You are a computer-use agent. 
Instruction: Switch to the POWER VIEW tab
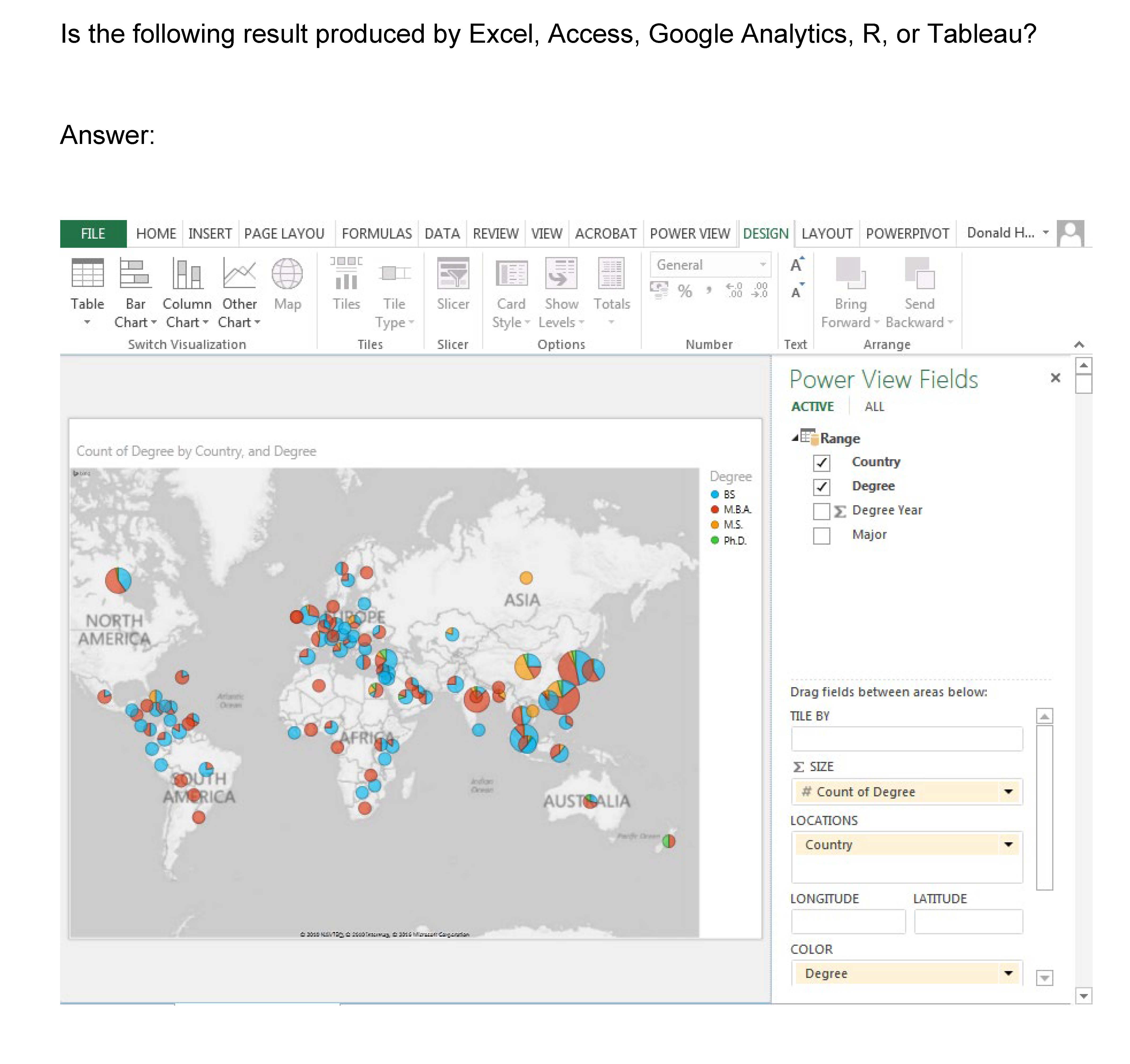[690, 234]
